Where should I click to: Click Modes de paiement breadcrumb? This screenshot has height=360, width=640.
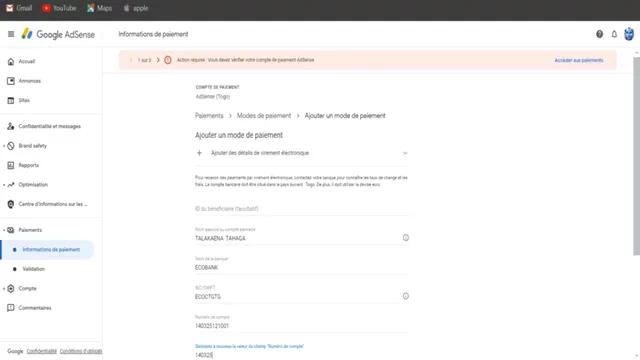tap(264, 116)
